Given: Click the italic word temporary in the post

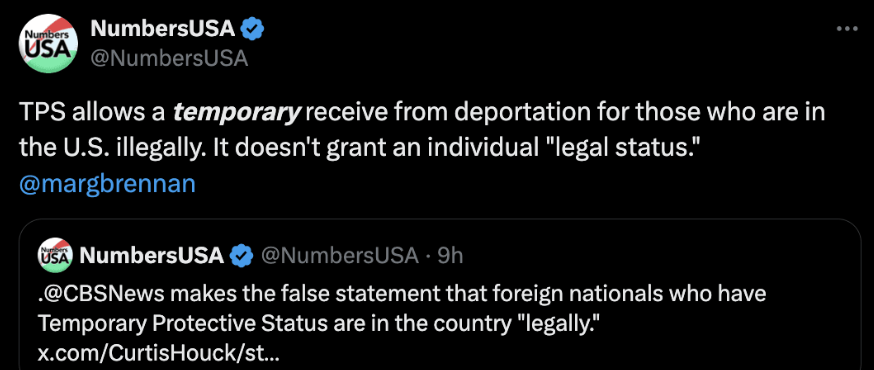Looking at the screenshot, I should (x=236, y=113).
